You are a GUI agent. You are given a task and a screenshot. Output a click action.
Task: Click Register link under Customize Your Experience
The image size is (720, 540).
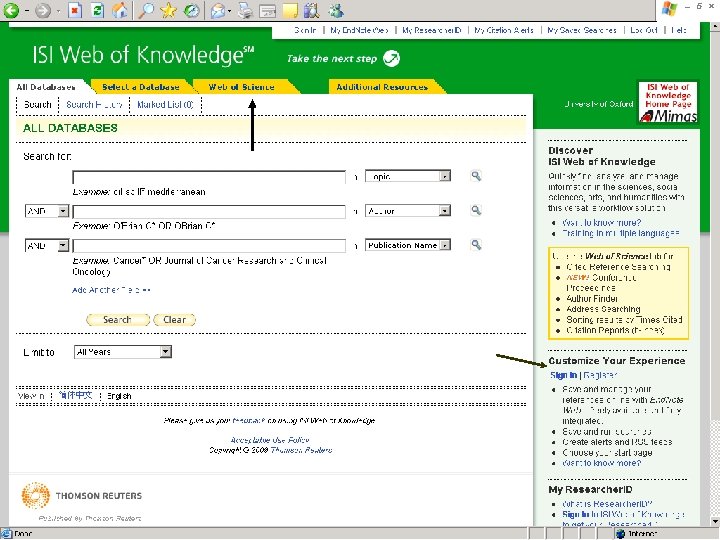[600, 375]
